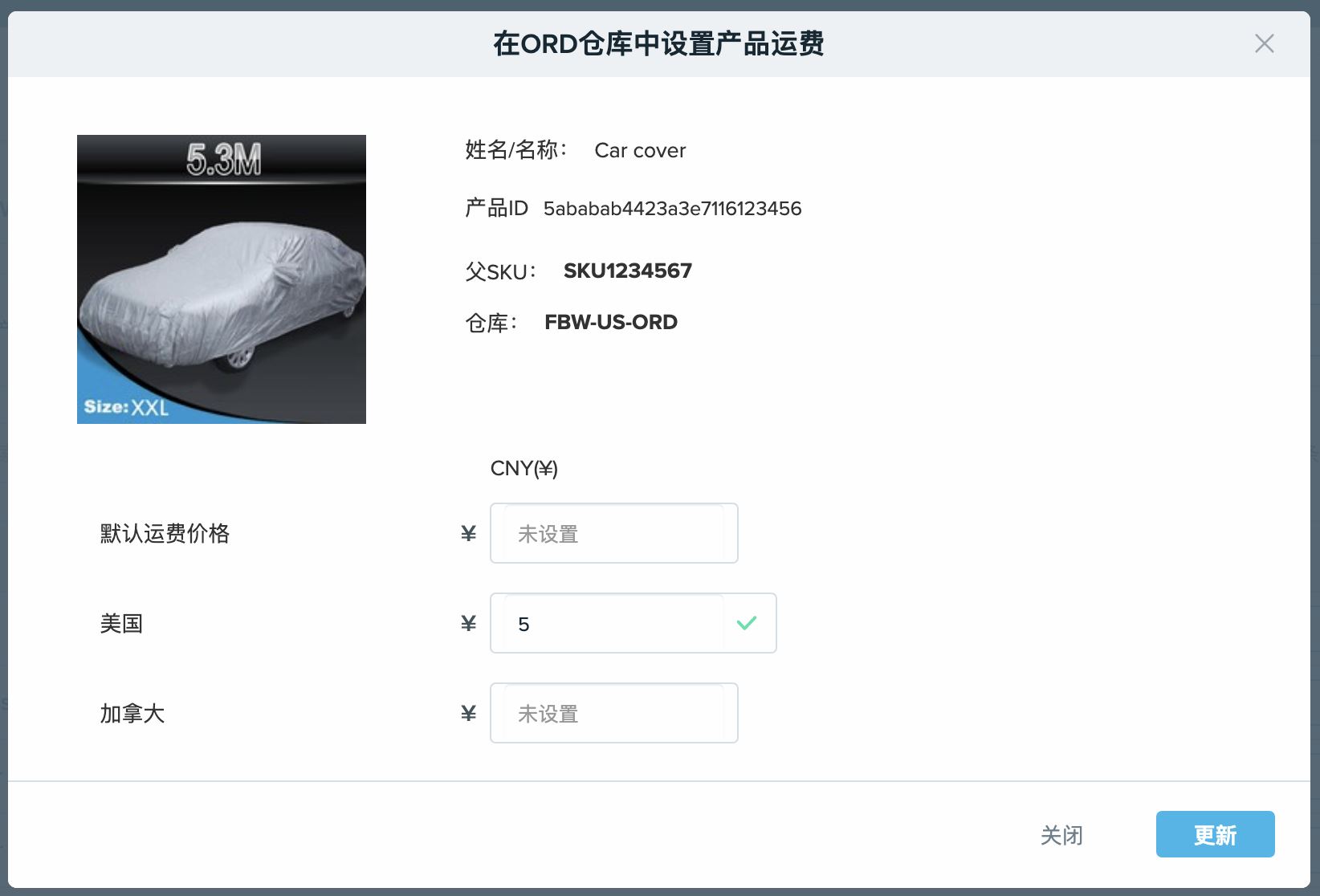Click the parent SKU value SKU1234567
This screenshot has width=1320, height=896.
(628, 271)
